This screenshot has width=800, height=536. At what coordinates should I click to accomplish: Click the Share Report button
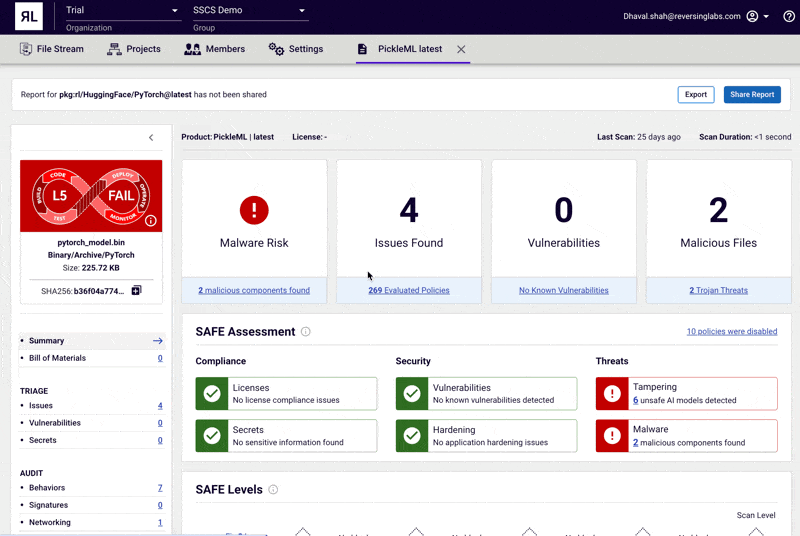pos(752,94)
